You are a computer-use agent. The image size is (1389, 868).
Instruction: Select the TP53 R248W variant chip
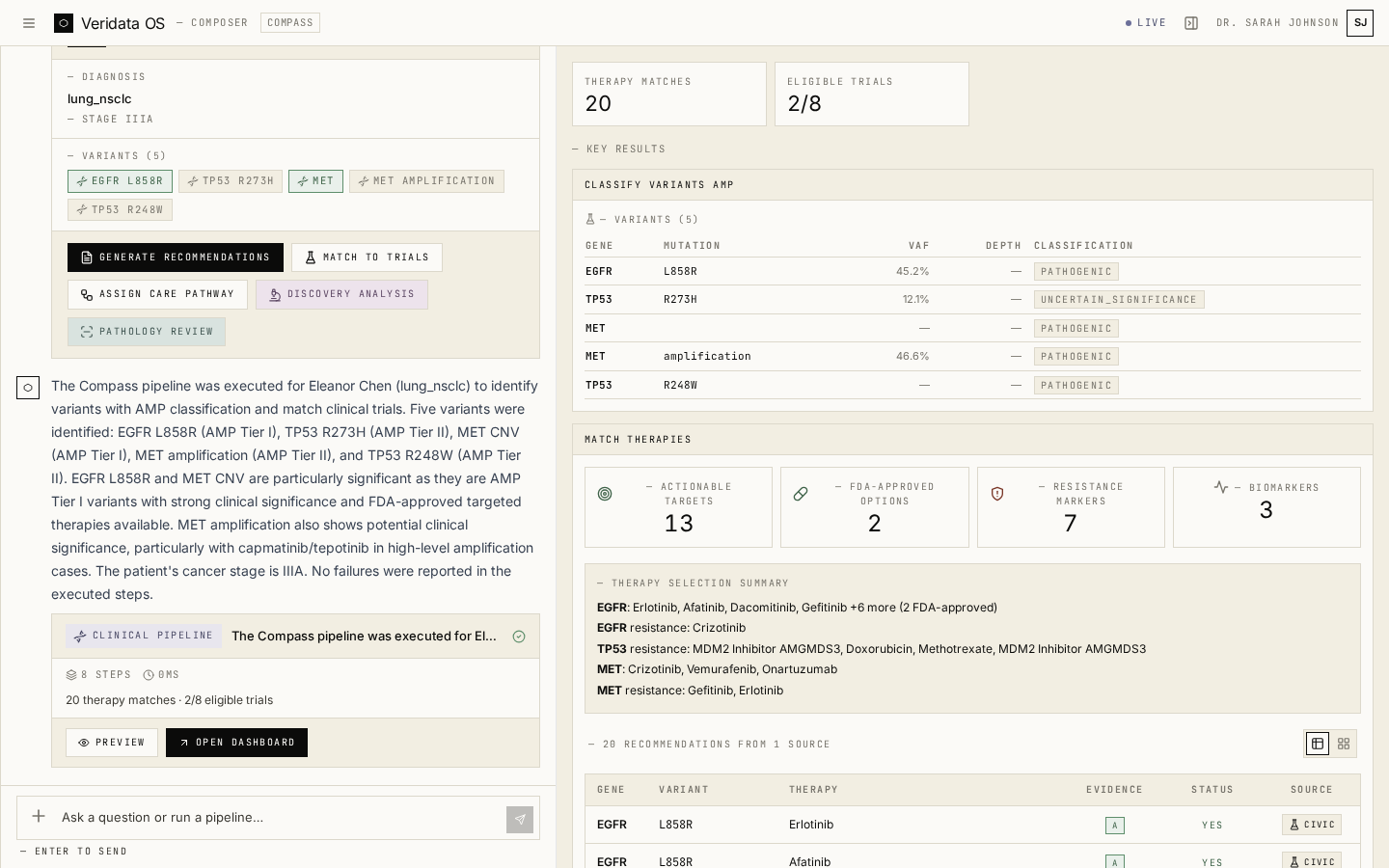120,209
